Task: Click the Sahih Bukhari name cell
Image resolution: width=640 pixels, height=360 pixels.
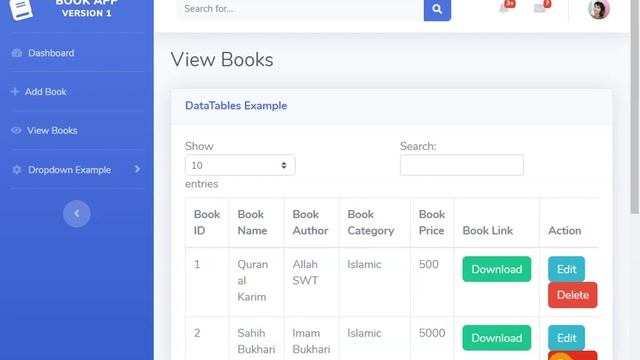Action: [x=256, y=338]
